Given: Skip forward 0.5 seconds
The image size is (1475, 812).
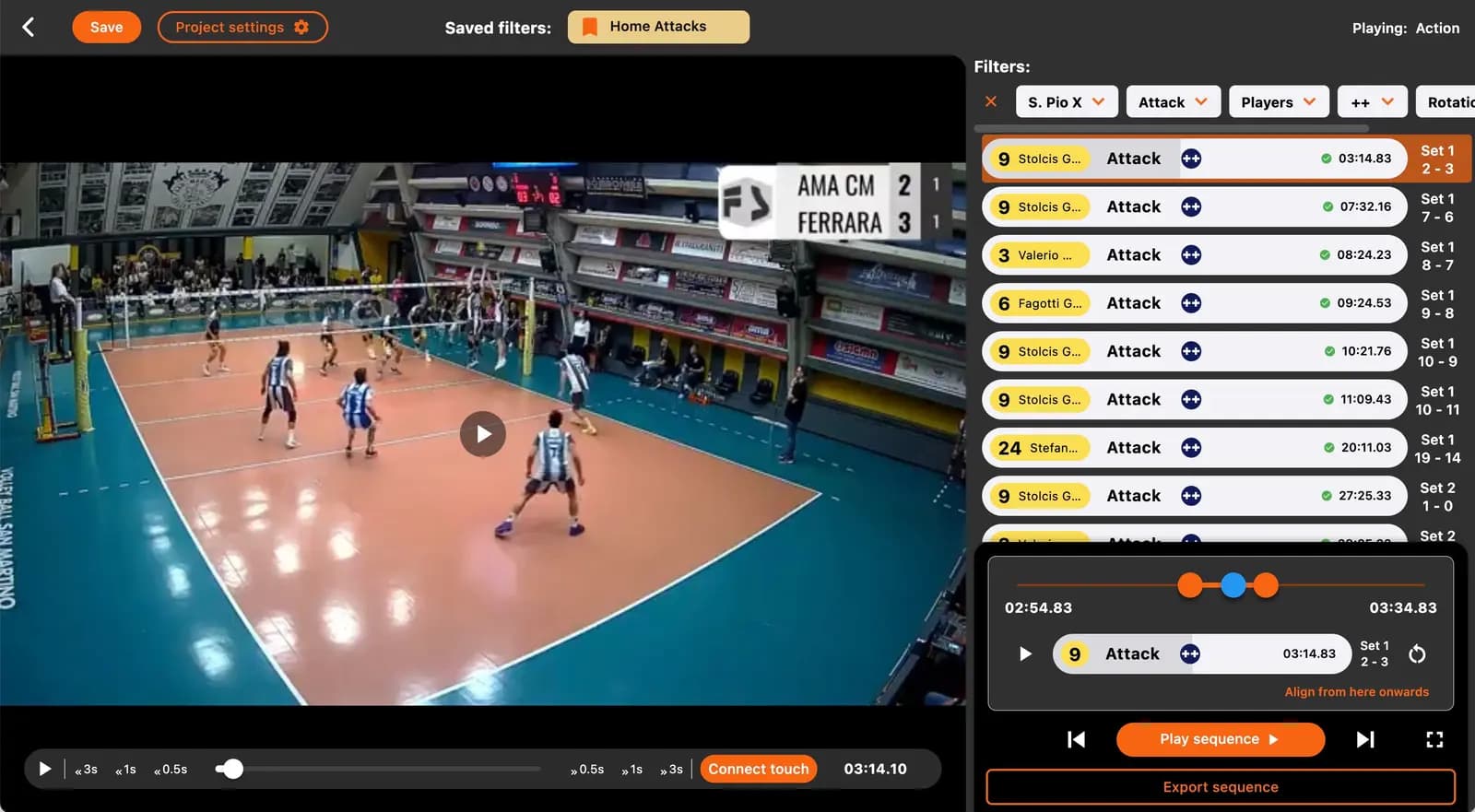Looking at the screenshot, I should point(587,770).
